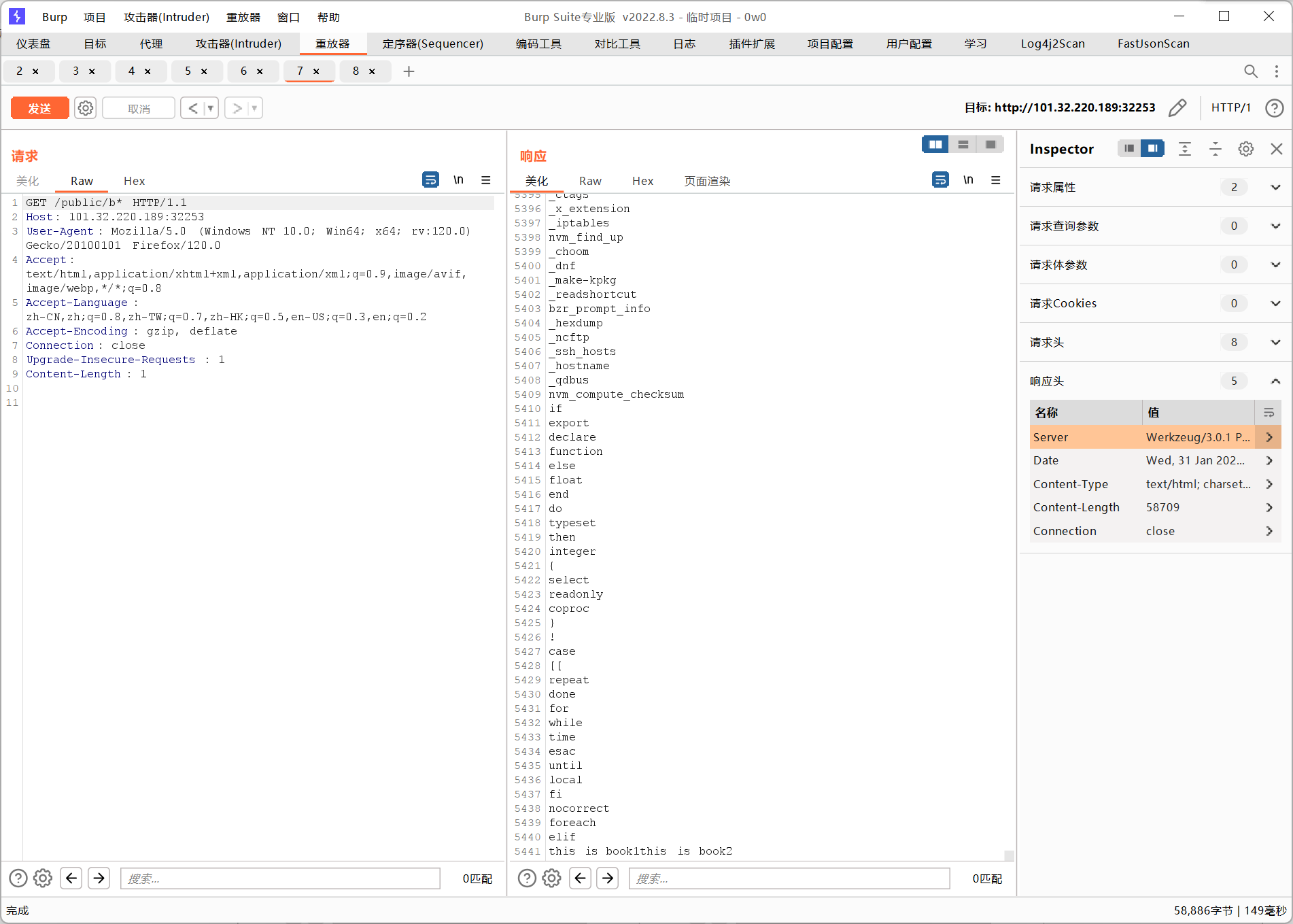Toggle word wrap in response viewer
1293x924 pixels.
[x=940, y=179]
